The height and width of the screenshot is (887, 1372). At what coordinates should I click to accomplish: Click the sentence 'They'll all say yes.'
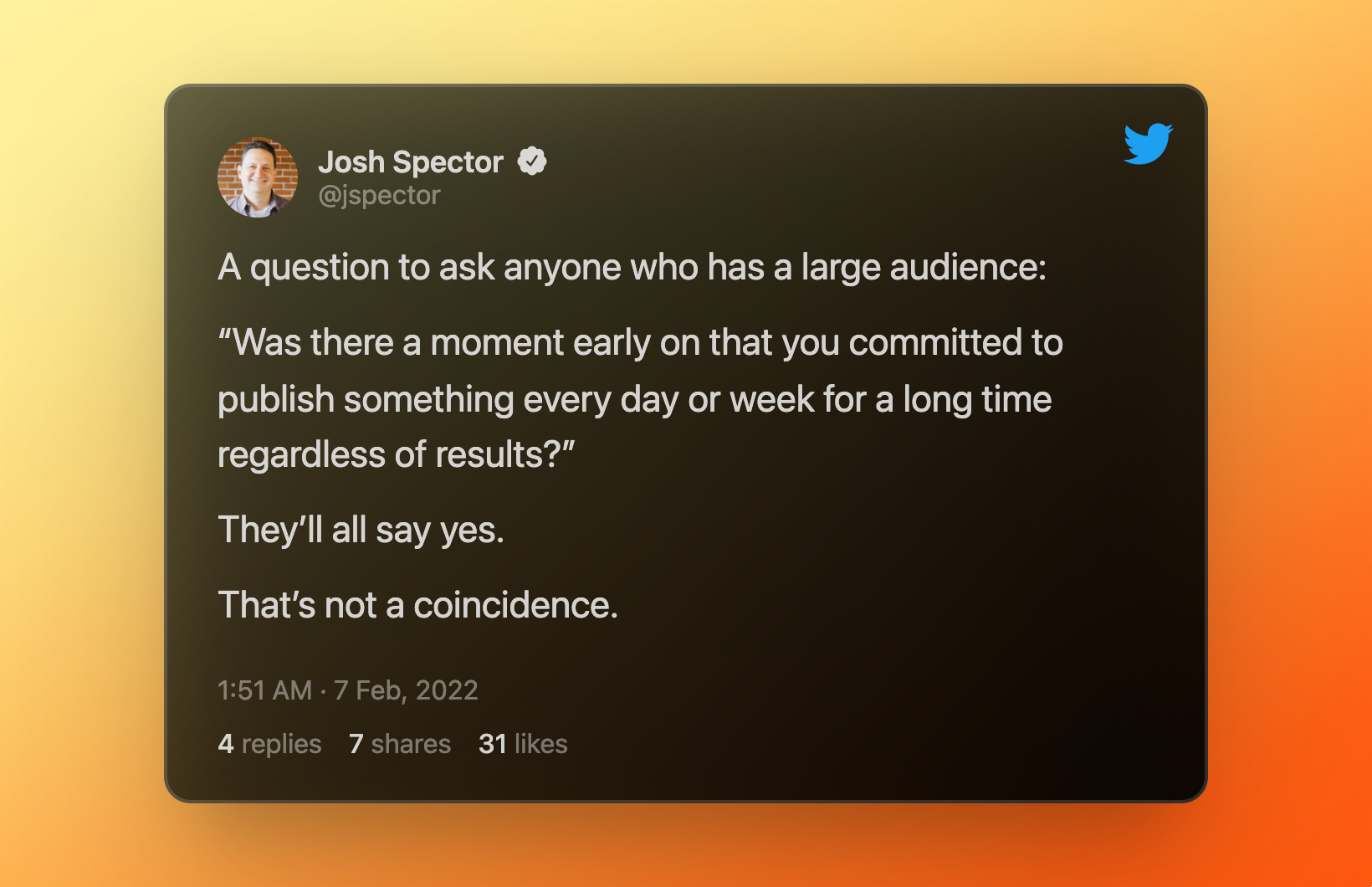[x=361, y=531]
